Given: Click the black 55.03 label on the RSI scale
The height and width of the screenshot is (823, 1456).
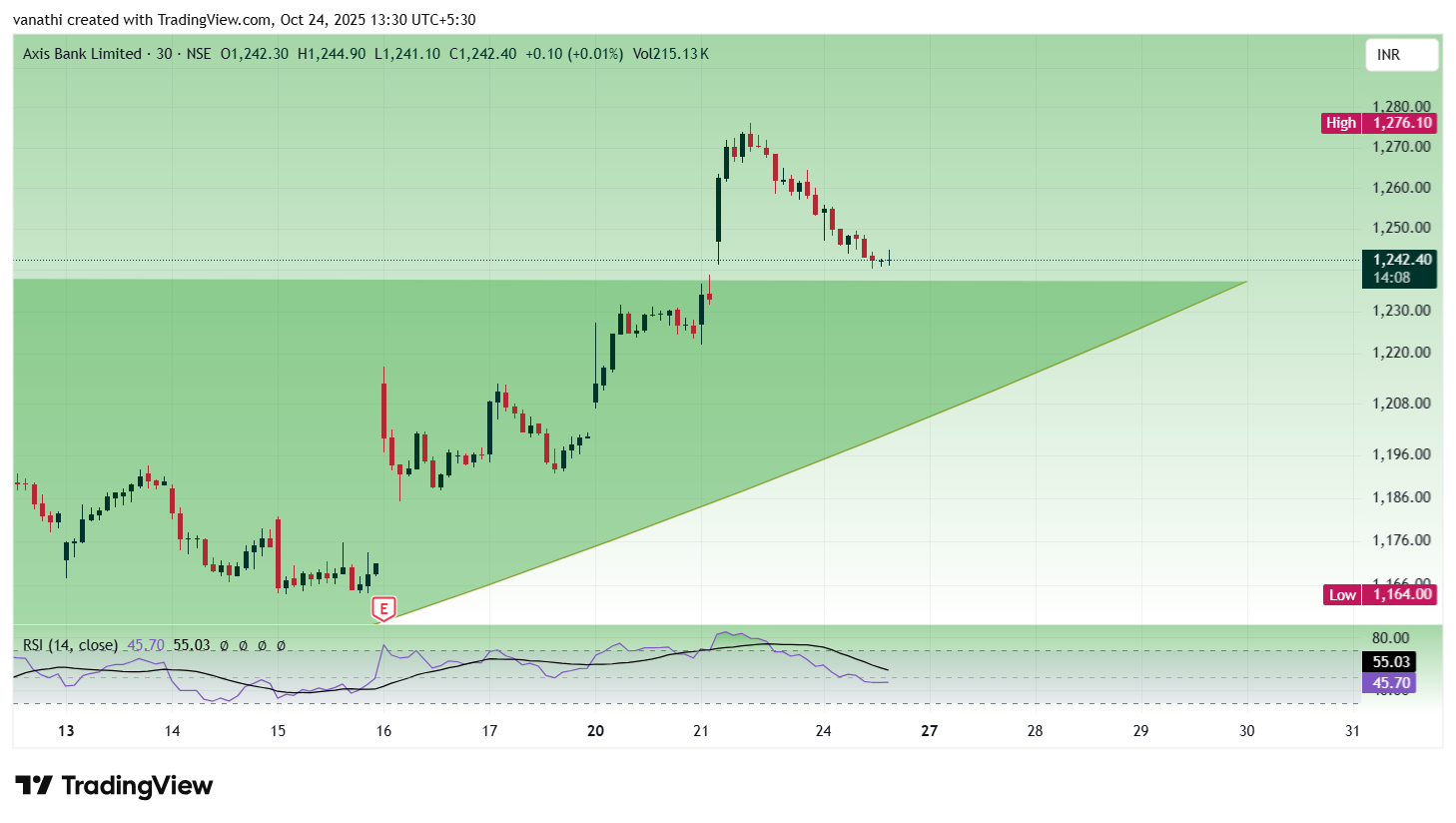Looking at the screenshot, I should pos(1389,662).
